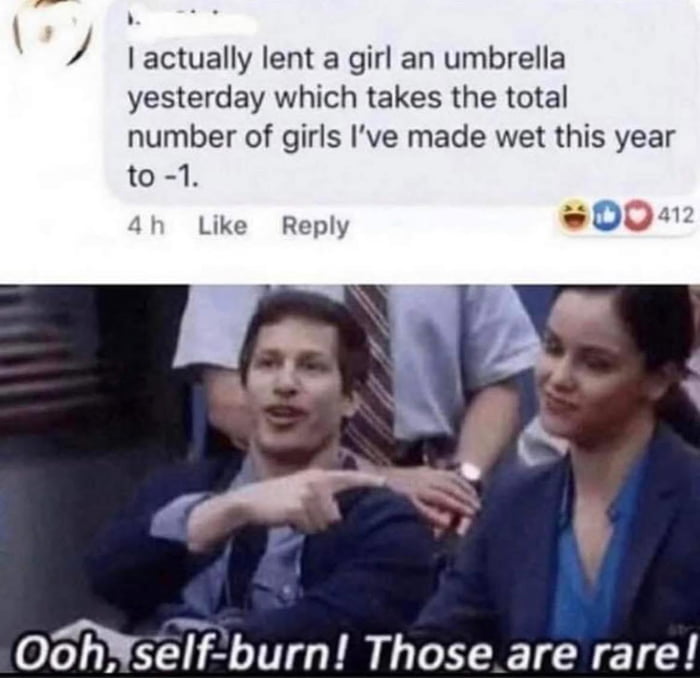Click the Reply link under the comment
This screenshot has height=678, width=700.
click(315, 227)
